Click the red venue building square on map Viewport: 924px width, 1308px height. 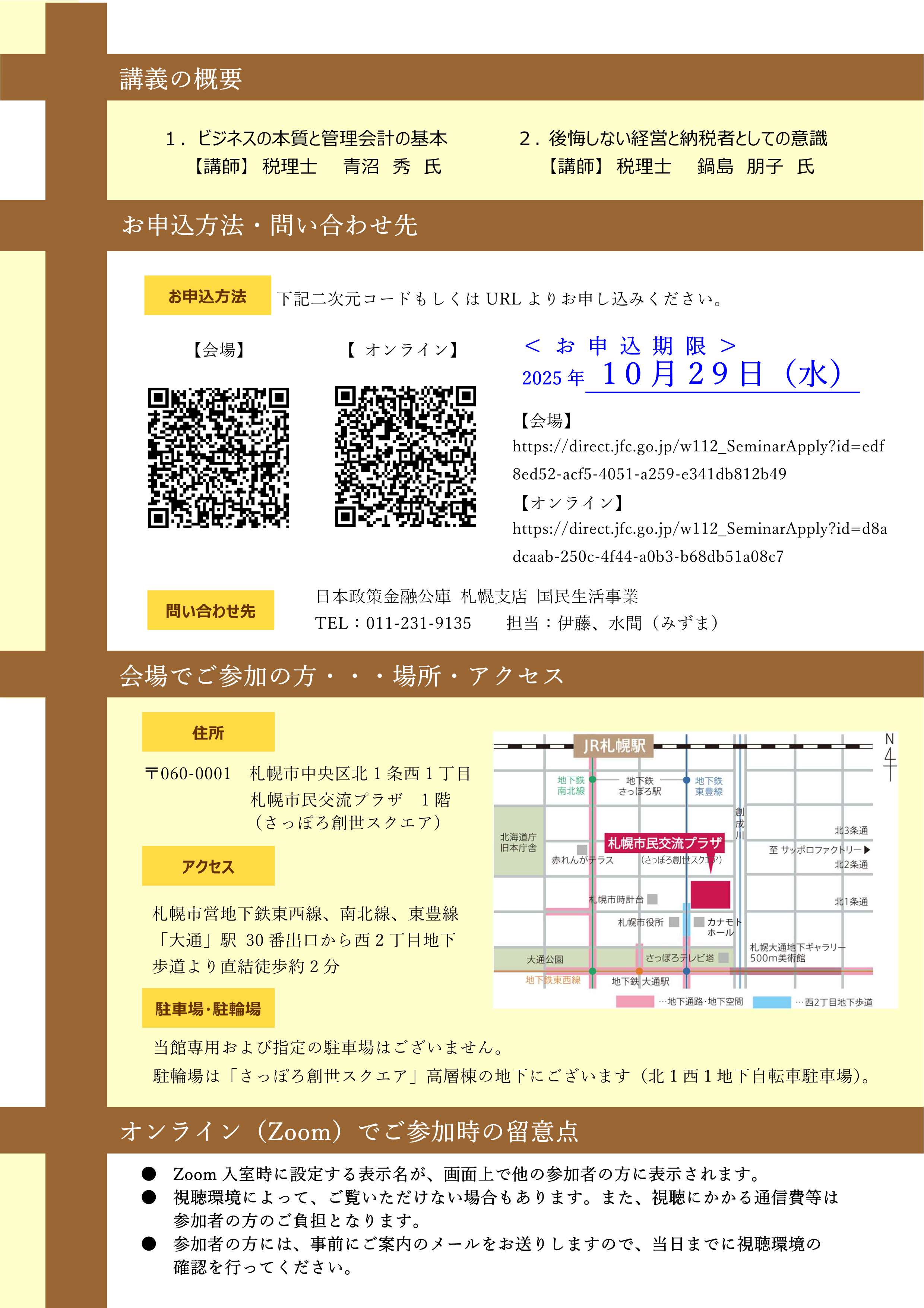[x=710, y=894]
